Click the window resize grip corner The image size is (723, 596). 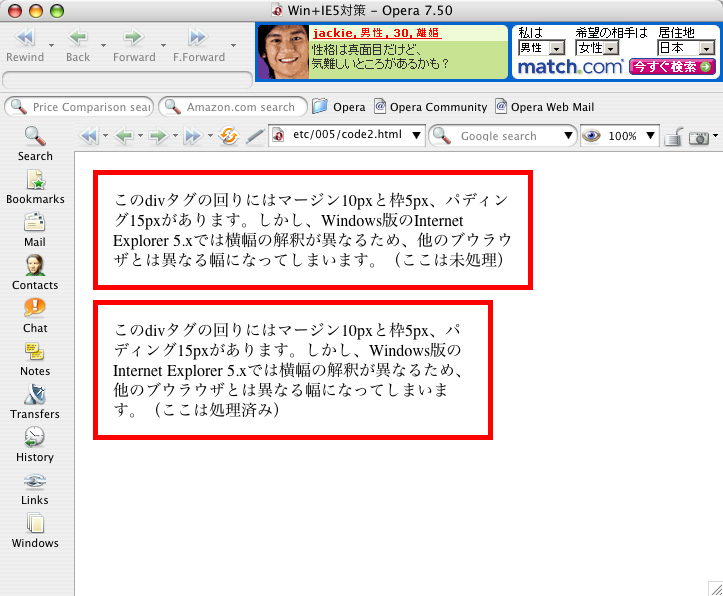pyautogui.click(x=716, y=589)
